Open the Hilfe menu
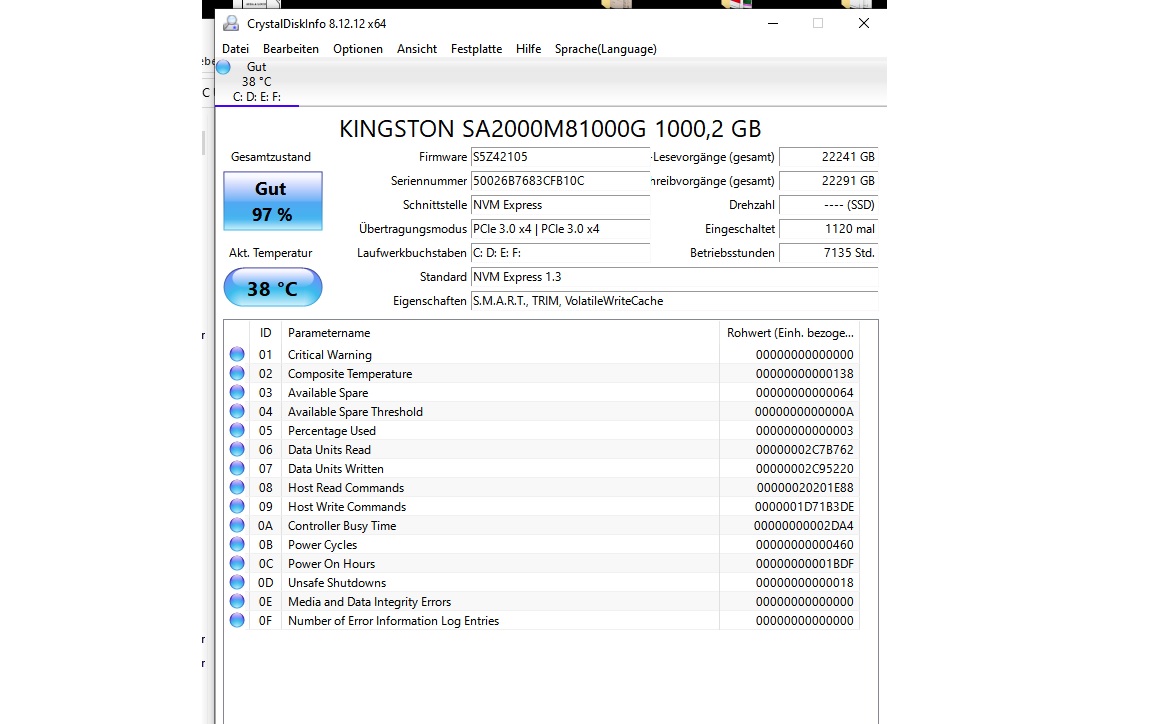This screenshot has width=1152, height=724. (x=528, y=49)
